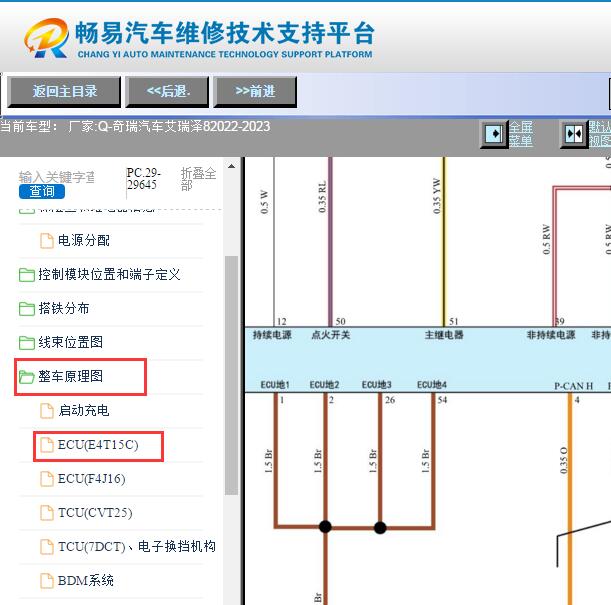Open the 启动充电 diagram
611x605 pixels.
[83, 410]
